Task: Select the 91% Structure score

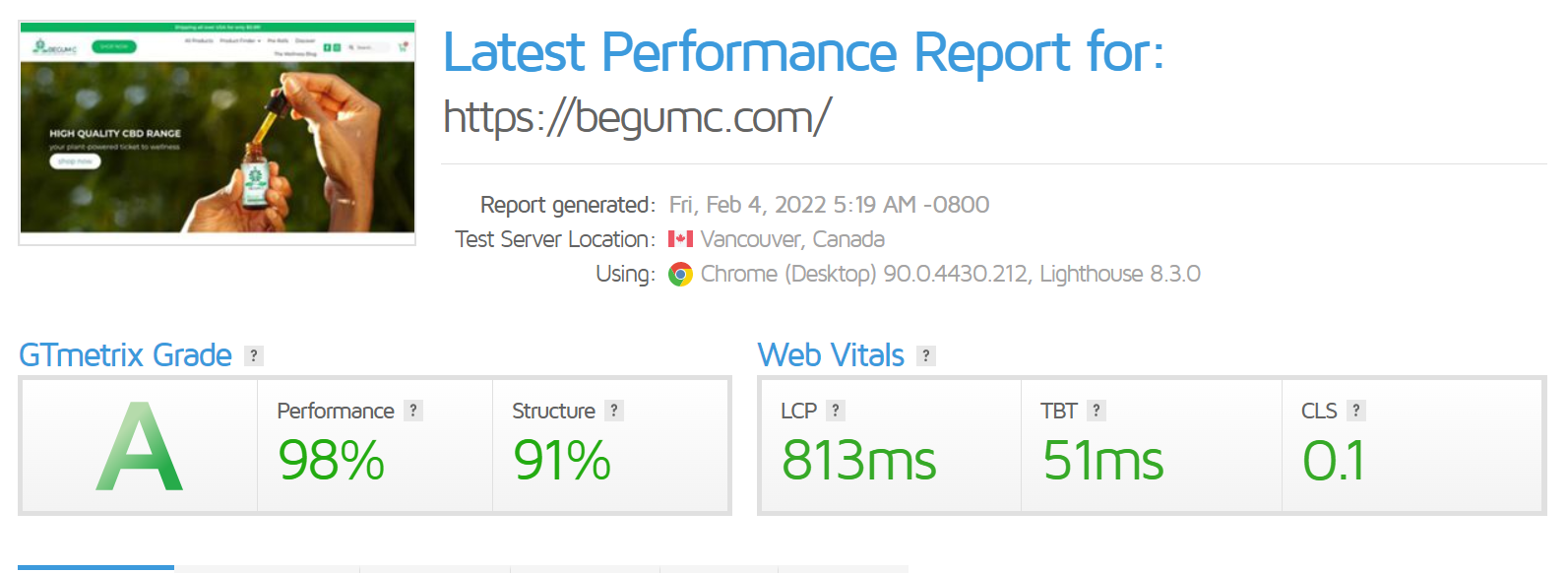Action: click(562, 461)
